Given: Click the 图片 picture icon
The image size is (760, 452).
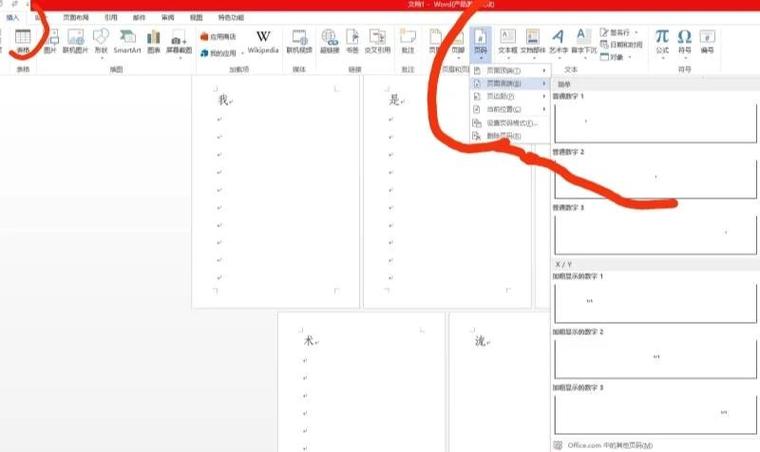Looking at the screenshot, I should coord(50,42).
